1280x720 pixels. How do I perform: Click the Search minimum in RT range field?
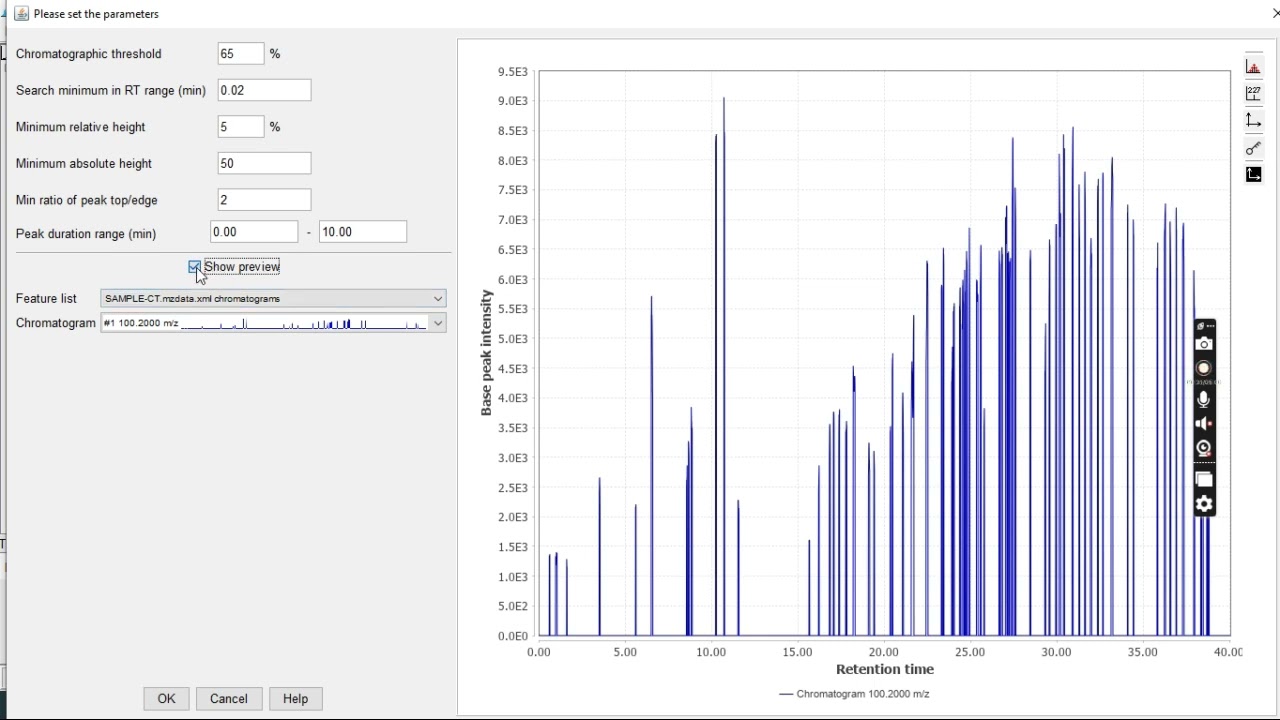[264, 90]
